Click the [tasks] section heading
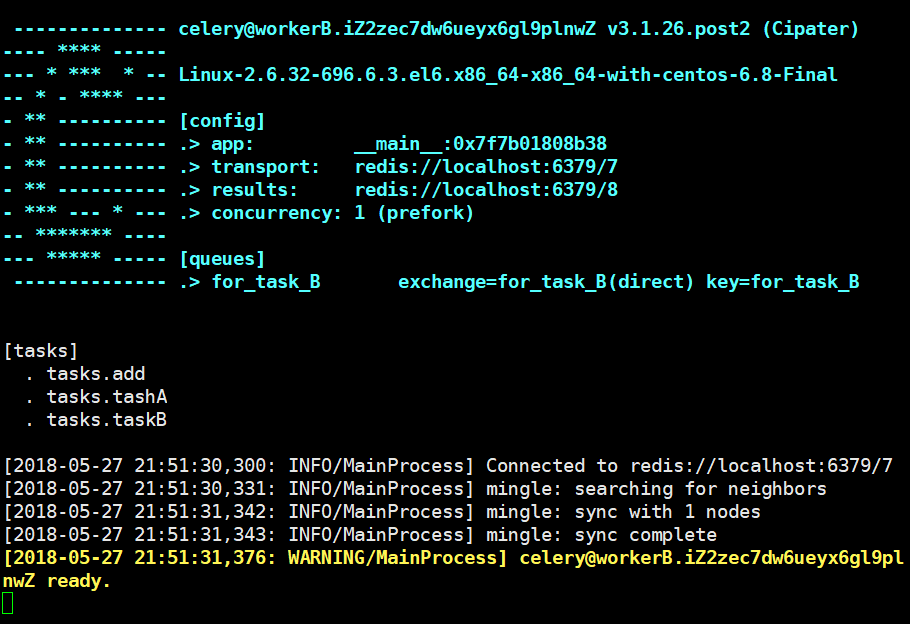910x624 pixels. click(41, 351)
